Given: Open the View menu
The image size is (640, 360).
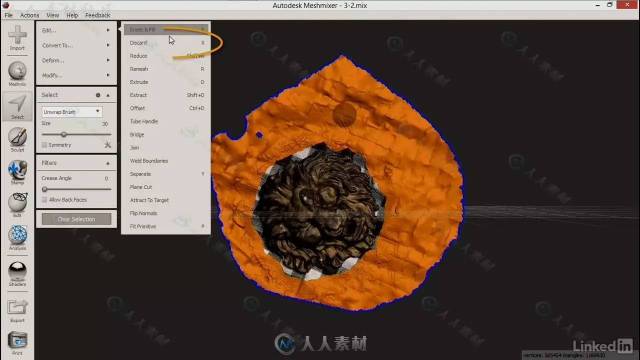Looking at the screenshot, I should click(x=53, y=15).
